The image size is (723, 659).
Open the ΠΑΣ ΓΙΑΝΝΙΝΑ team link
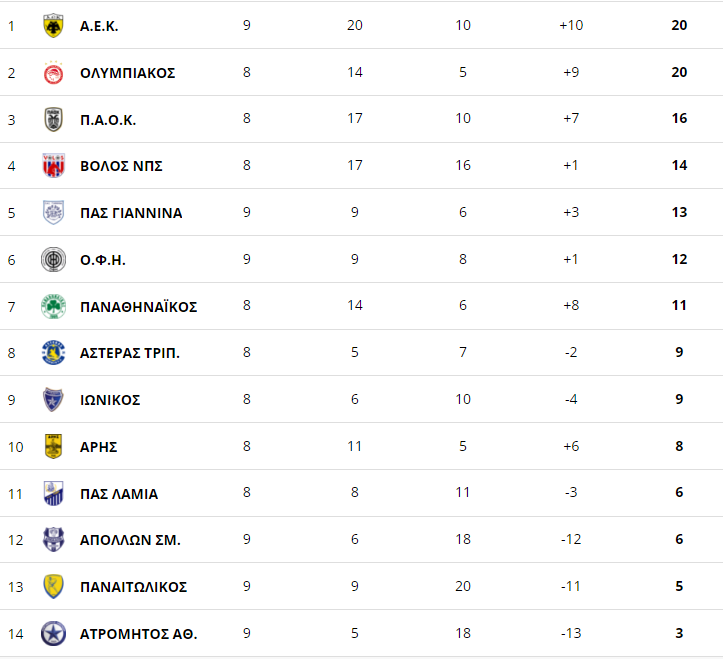click(x=131, y=213)
